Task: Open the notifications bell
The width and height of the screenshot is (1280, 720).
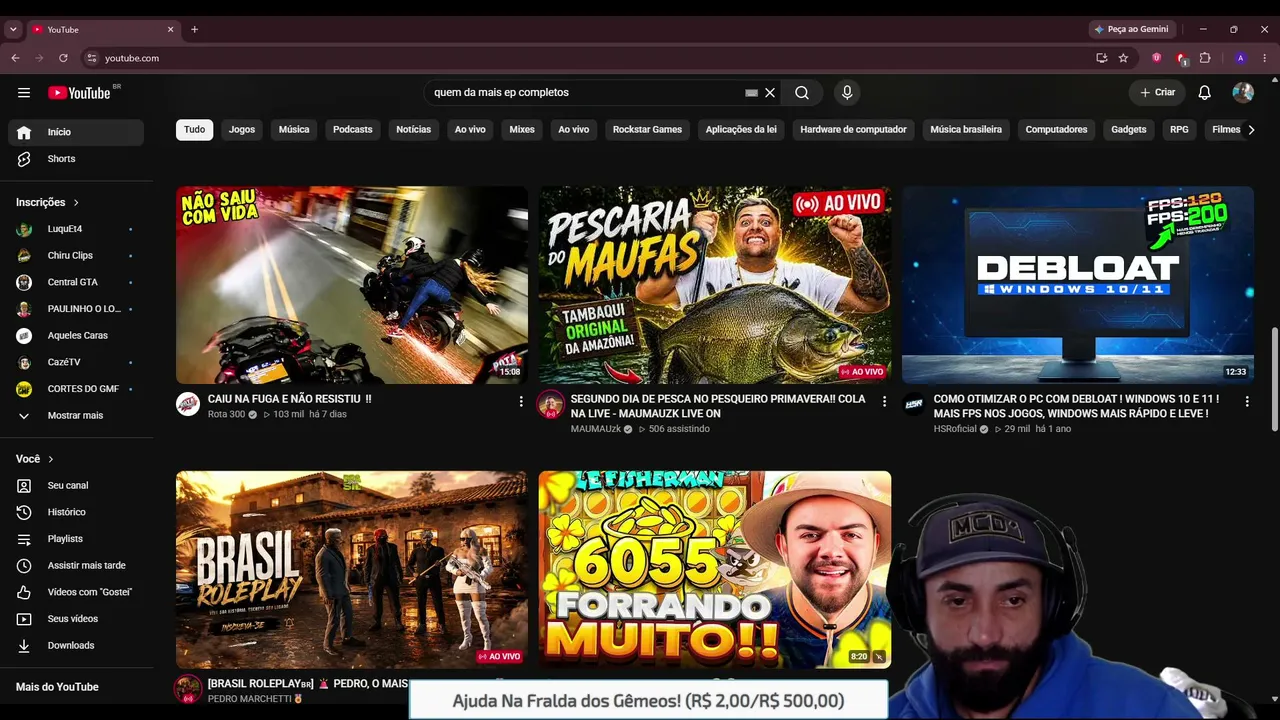Action: (1205, 93)
